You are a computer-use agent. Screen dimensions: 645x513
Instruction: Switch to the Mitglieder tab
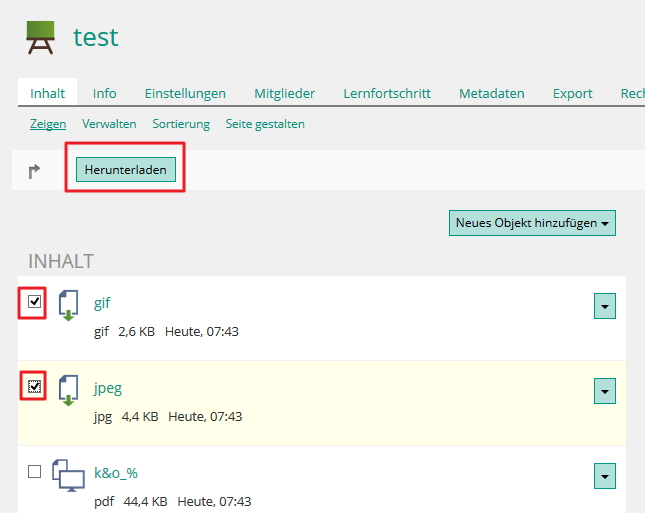point(284,93)
